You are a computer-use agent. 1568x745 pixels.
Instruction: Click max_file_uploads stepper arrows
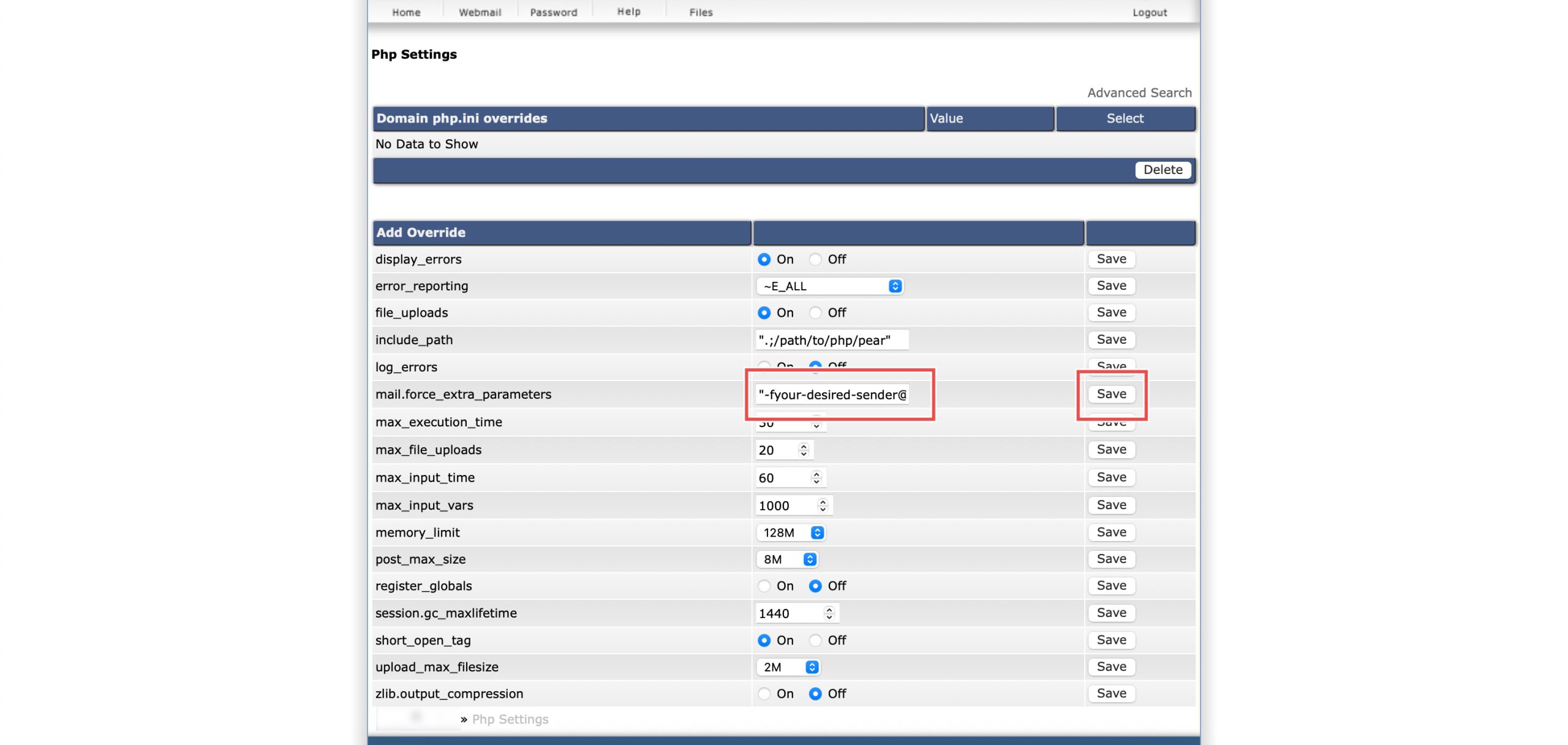[x=804, y=450]
